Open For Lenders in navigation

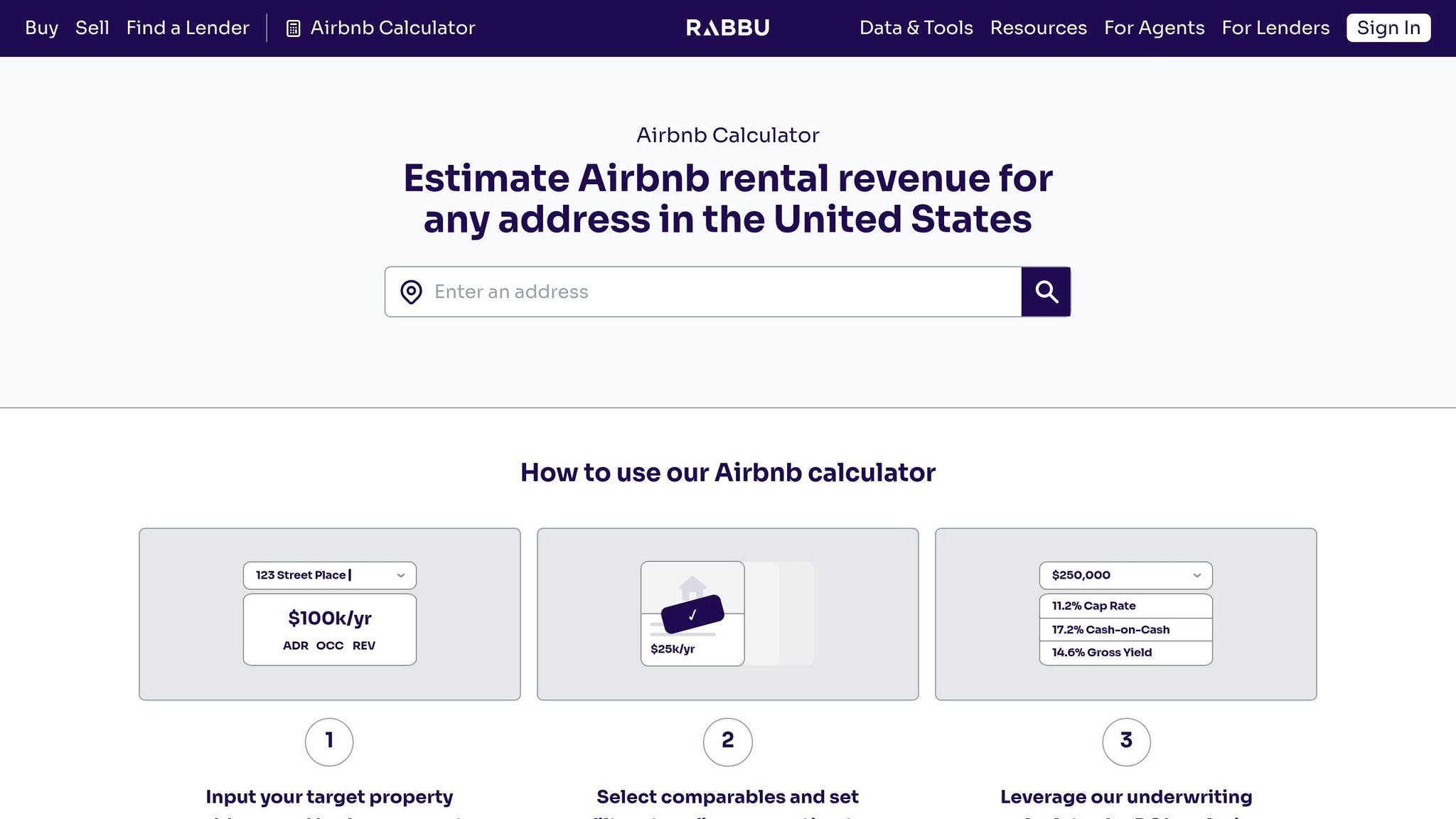[x=1275, y=28]
